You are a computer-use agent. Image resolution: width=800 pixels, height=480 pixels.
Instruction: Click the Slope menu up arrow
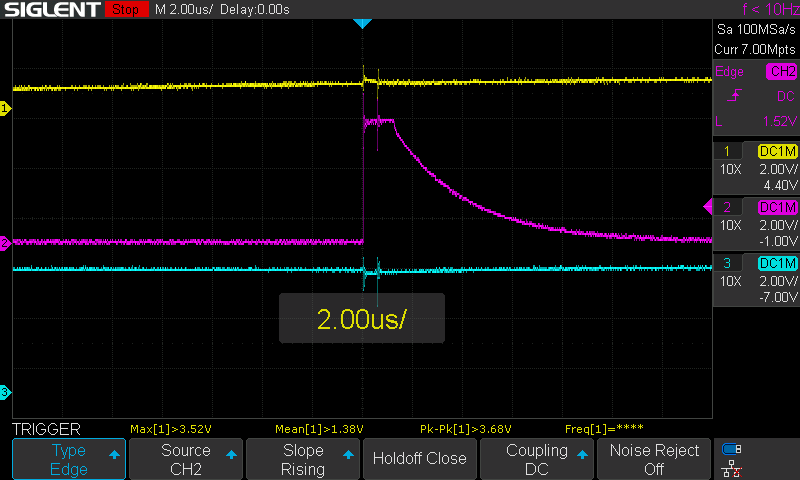348,454
